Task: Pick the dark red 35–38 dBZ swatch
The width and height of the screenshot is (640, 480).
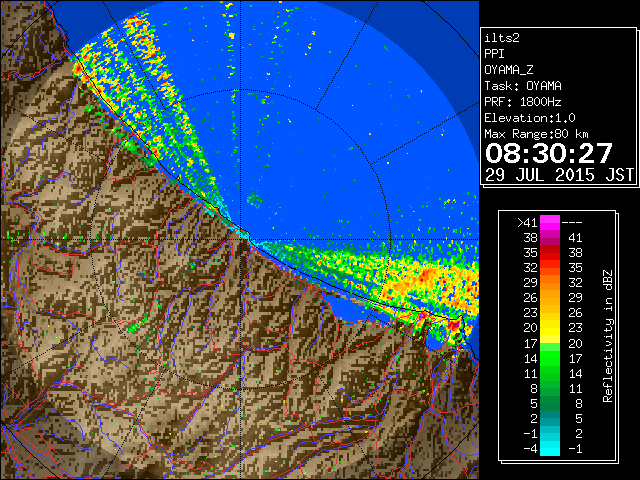Action: pos(550,253)
